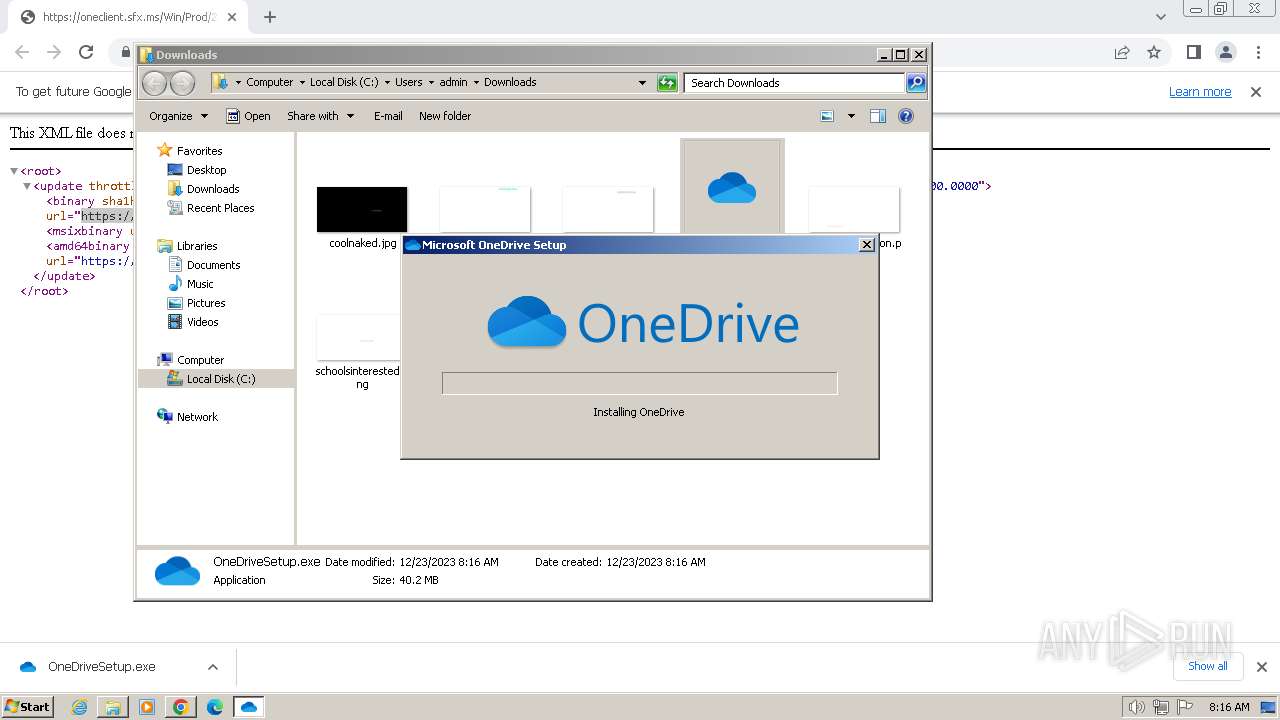This screenshot has height=720, width=1280.
Task: Open the address bar history dropdown
Action: click(642, 83)
